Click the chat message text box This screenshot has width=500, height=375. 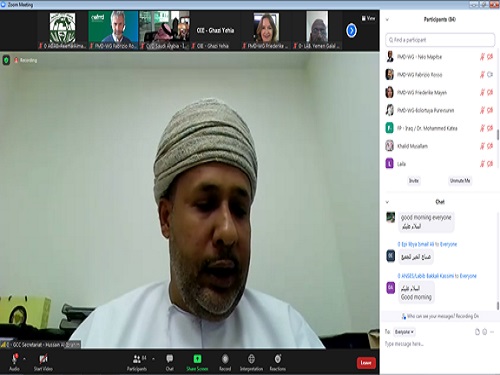point(440,344)
